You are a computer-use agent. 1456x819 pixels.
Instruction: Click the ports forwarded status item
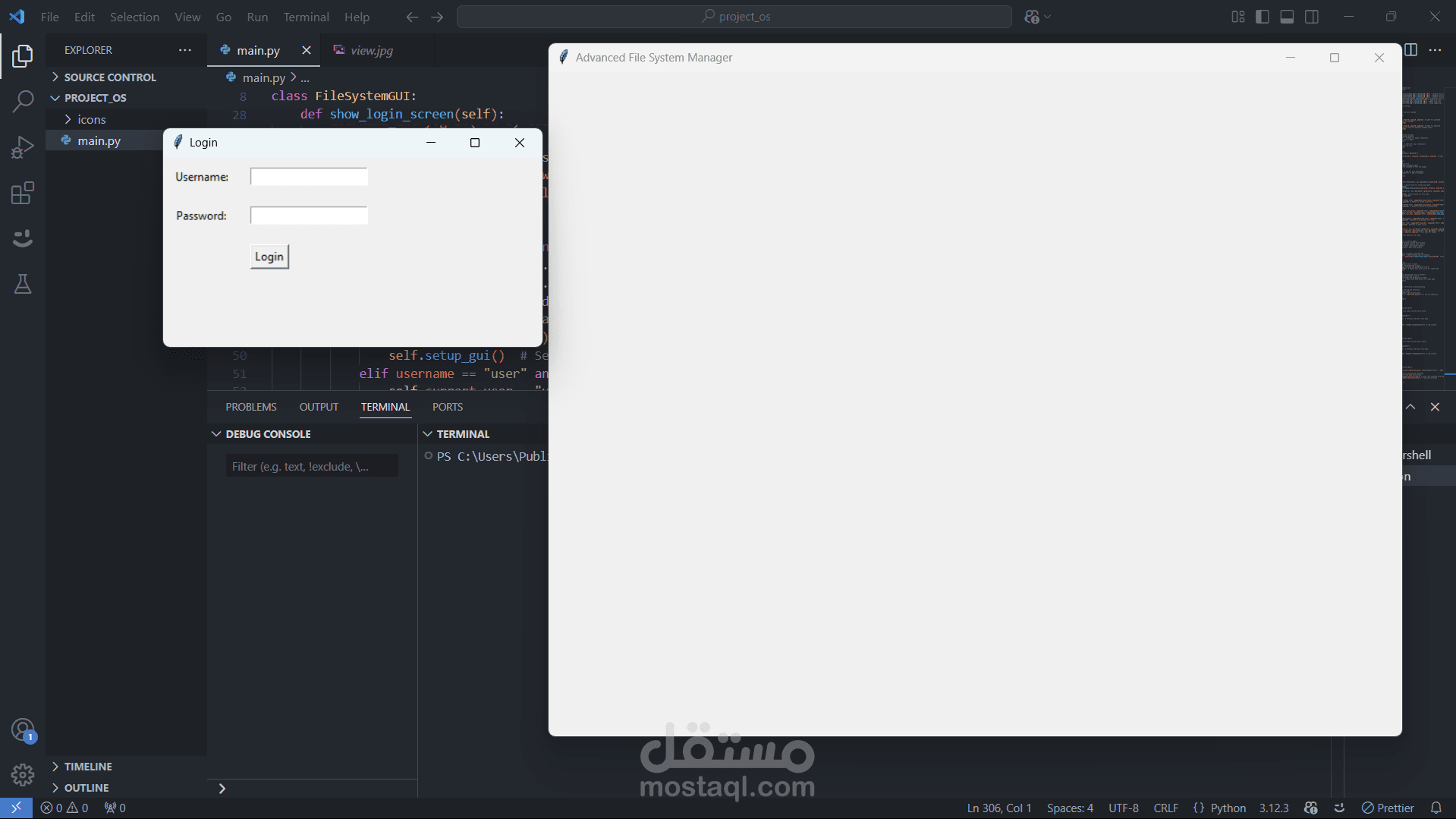click(x=115, y=808)
